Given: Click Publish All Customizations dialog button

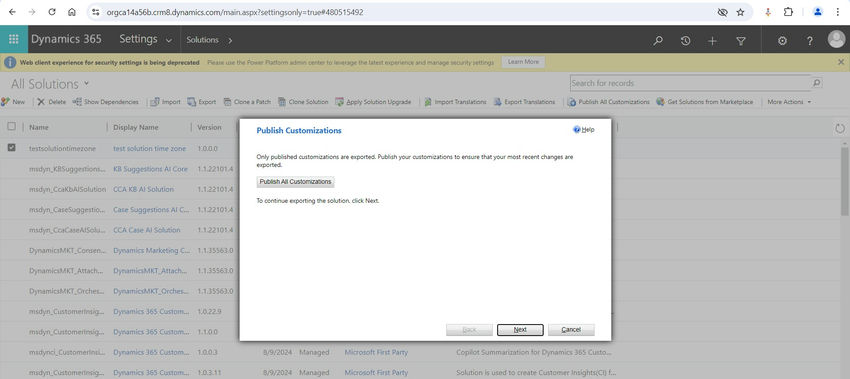Looking at the screenshot, I should coord(295,182).
